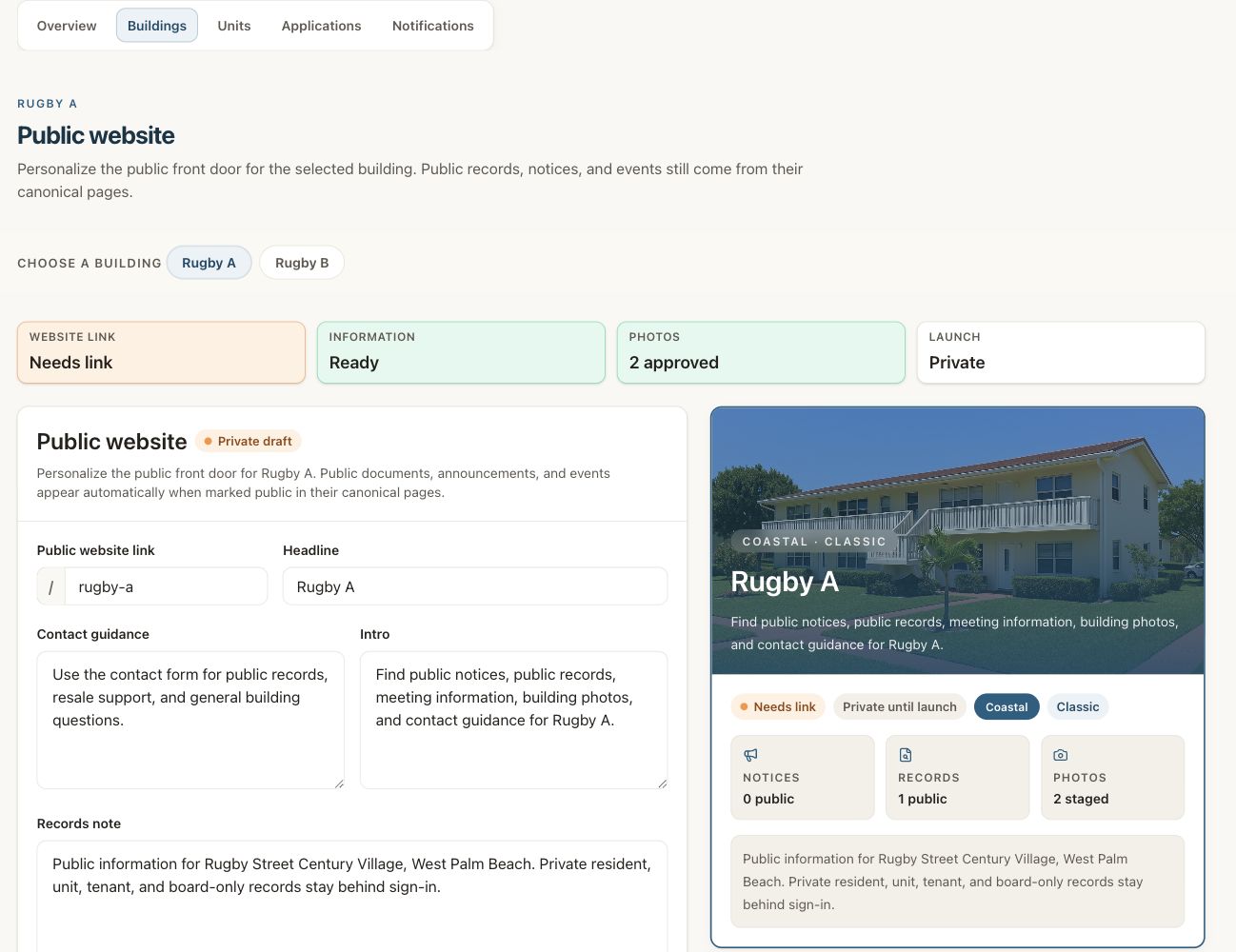The image size is (1236, 952).
Task: Go to the Applications tab
Action: click(x=322, y=26)
